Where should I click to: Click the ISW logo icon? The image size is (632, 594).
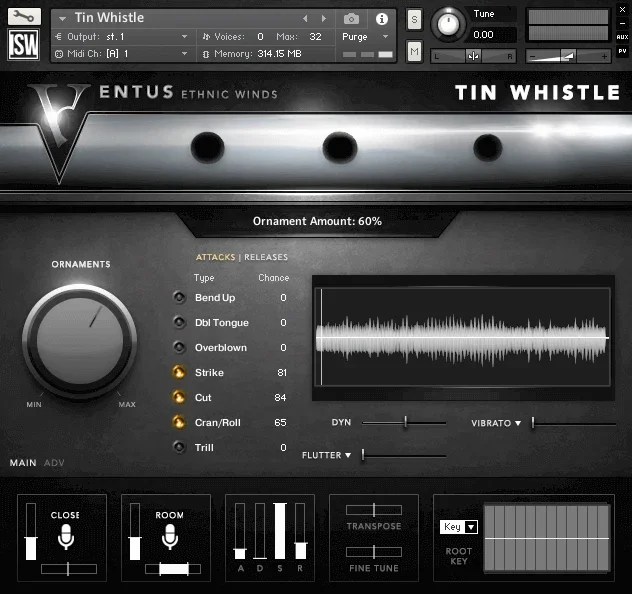[24, 44]
